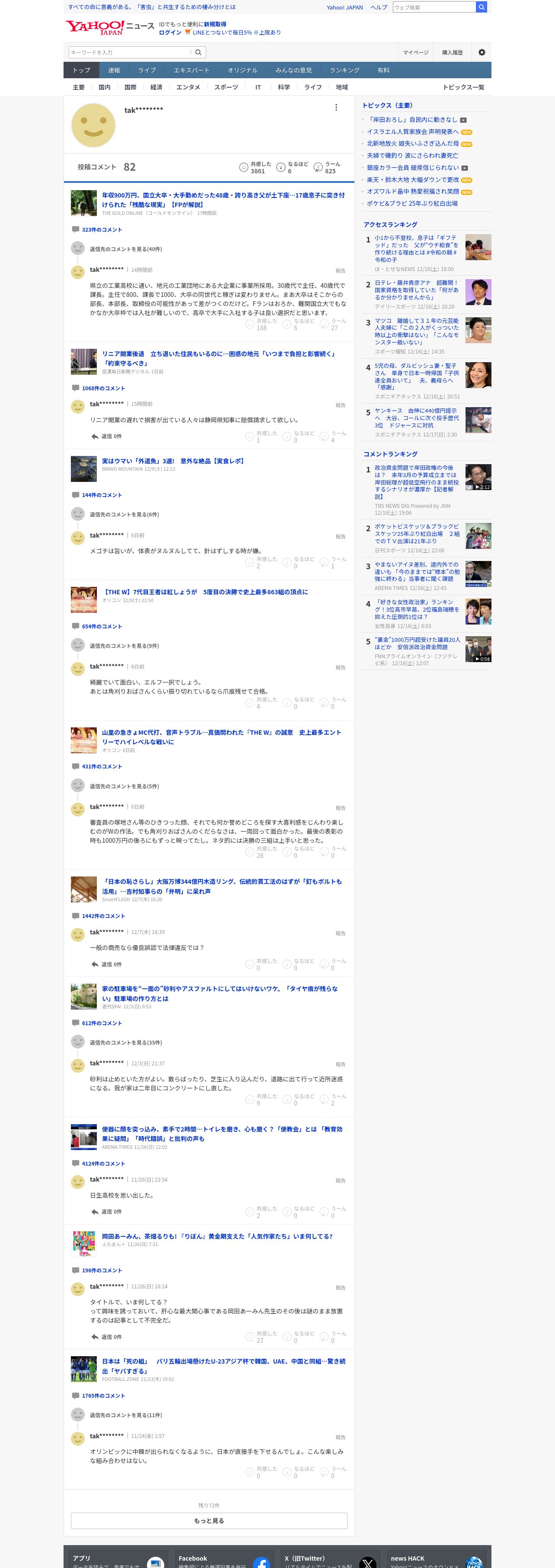Screen dimensions: 555x1568
Task: Switch to the エキスパート tab
Action: click(x=191, y=70)
